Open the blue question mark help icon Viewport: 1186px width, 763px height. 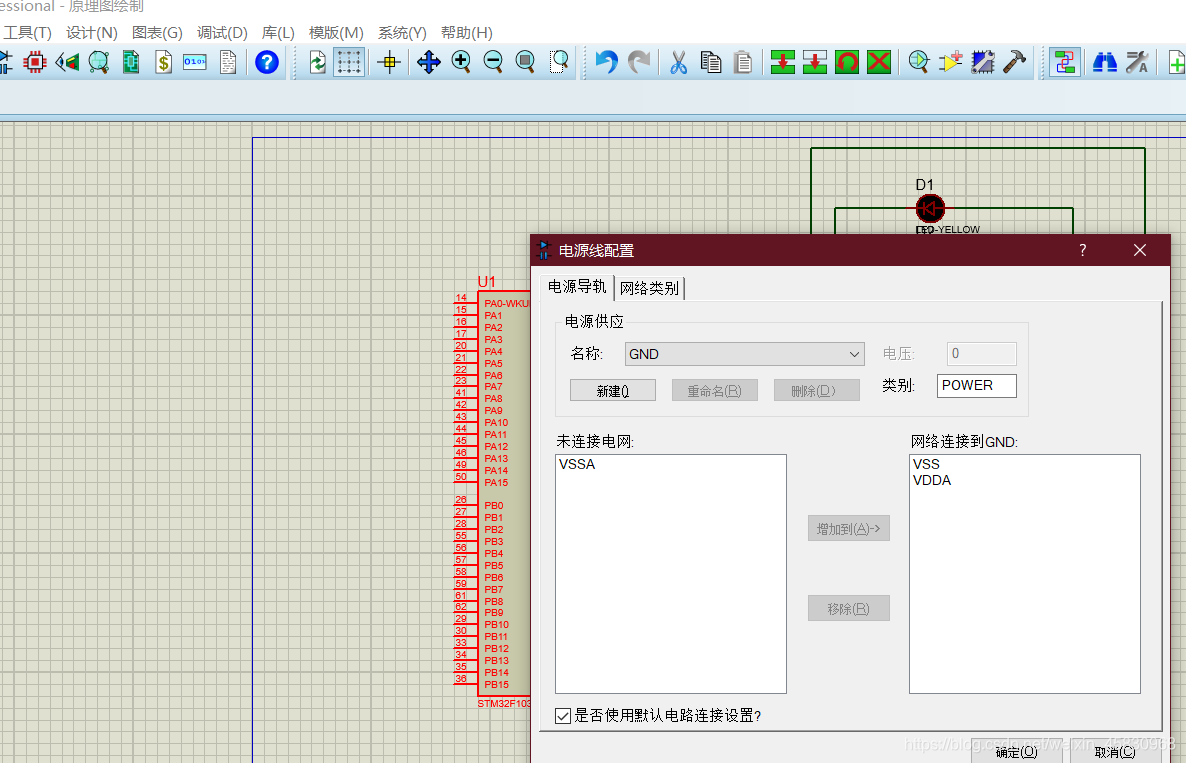266,62
